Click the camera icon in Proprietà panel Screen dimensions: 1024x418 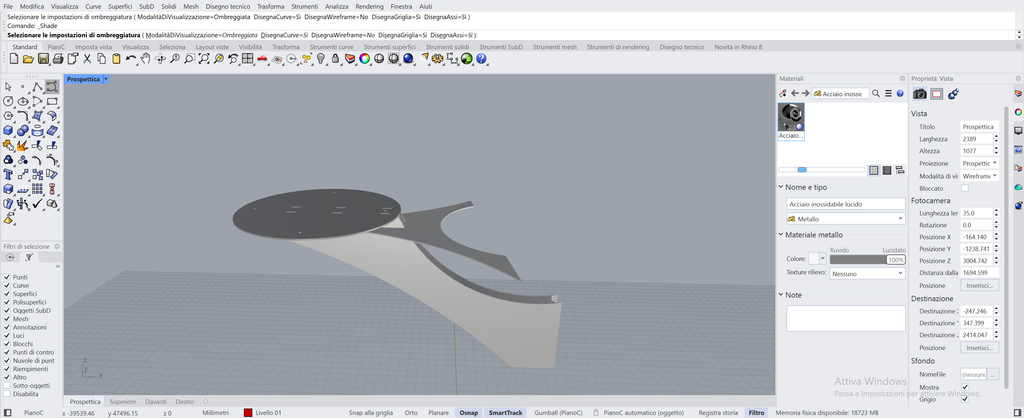point(920,94)
